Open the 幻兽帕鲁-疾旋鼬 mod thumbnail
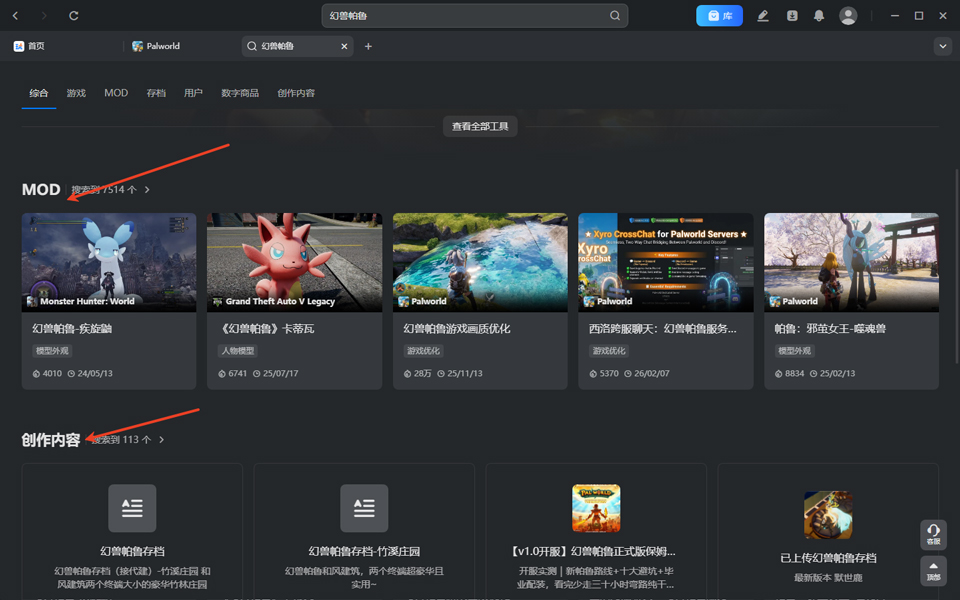 (x=109, y=262)
